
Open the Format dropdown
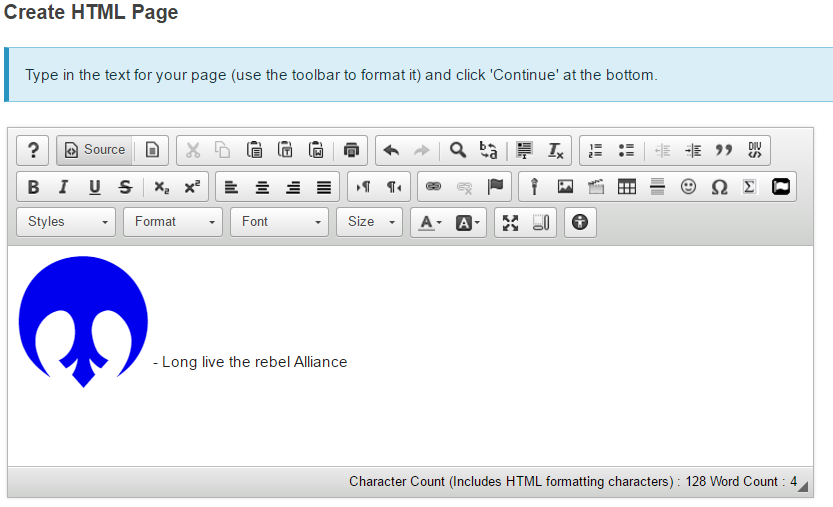coord(172,222)
